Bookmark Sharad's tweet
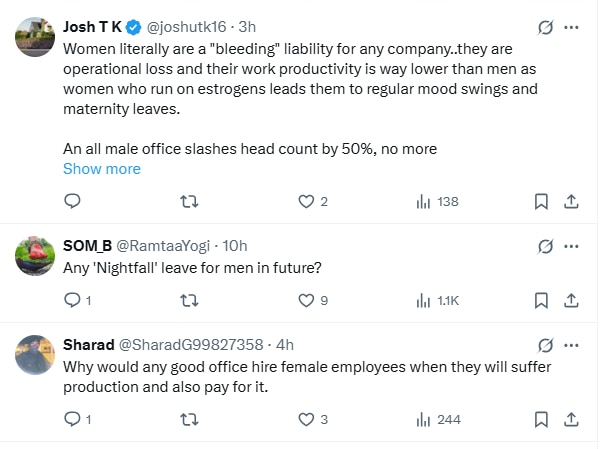The width and height of the screenshot is (605, 449). pyautogui.click(x=541, y=419)
